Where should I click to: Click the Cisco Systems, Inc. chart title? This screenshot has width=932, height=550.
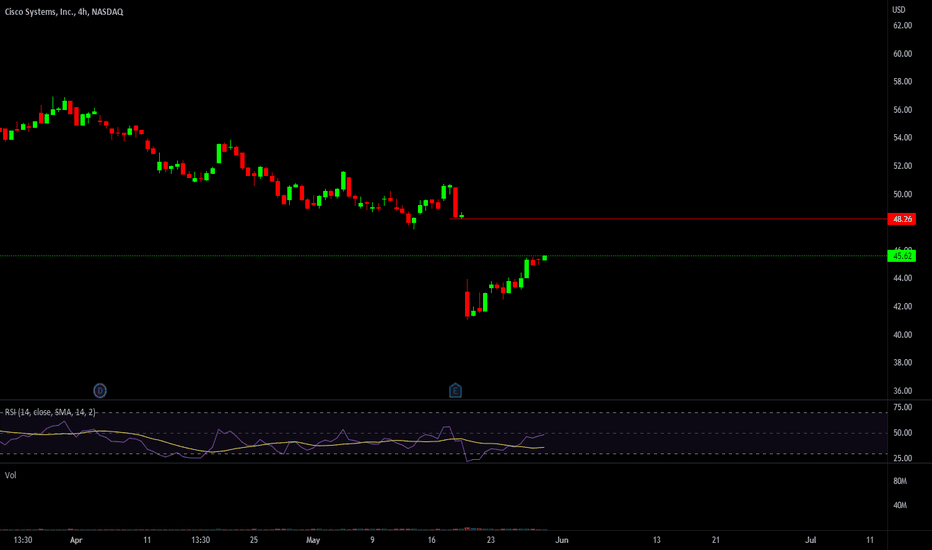point(64,12)
